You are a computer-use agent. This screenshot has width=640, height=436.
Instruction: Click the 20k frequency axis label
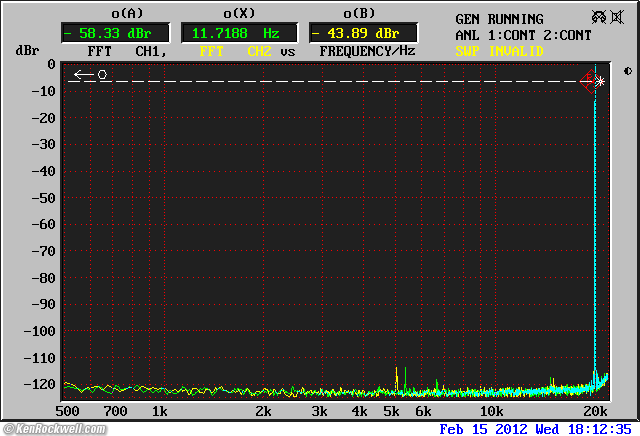tap(595, 411)
